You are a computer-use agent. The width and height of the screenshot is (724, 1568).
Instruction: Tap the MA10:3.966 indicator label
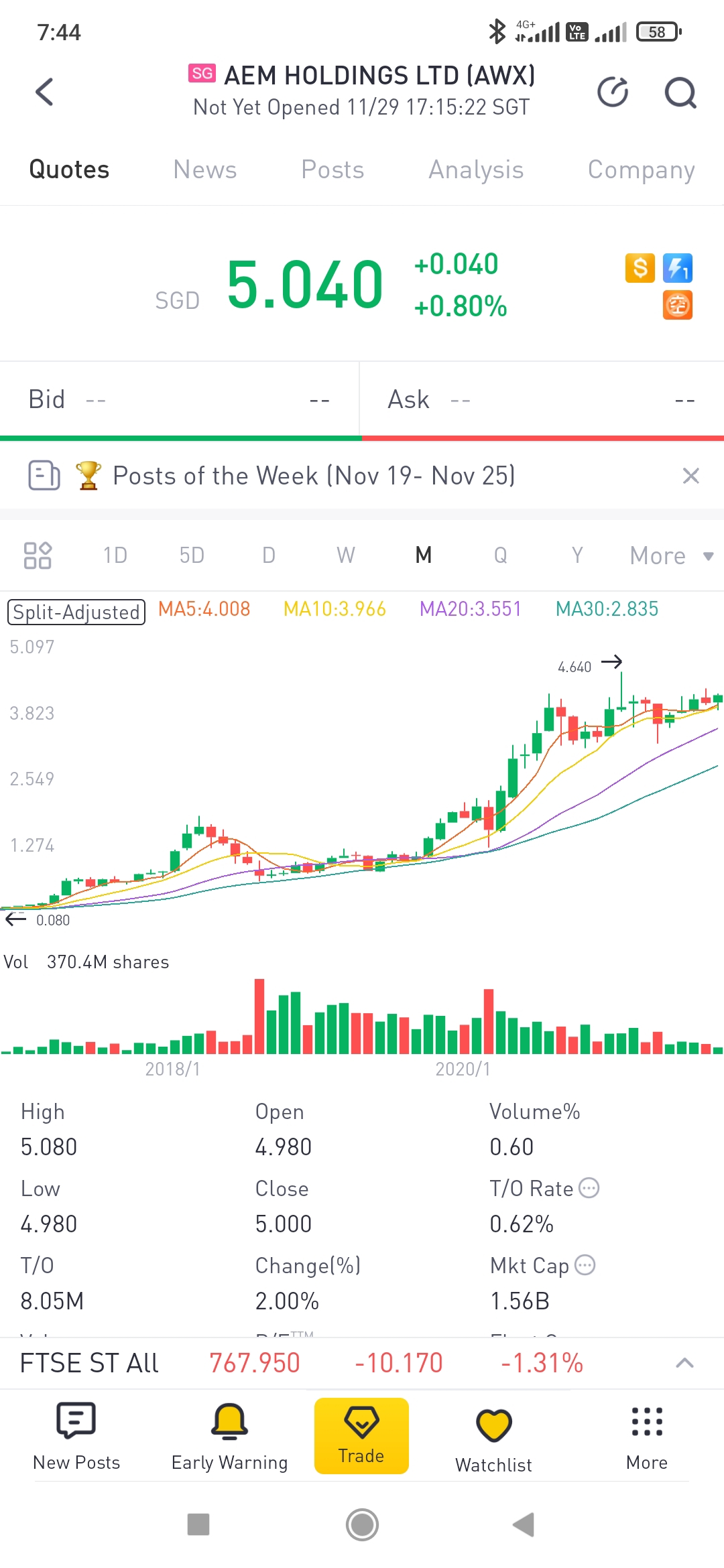point(335,609)
